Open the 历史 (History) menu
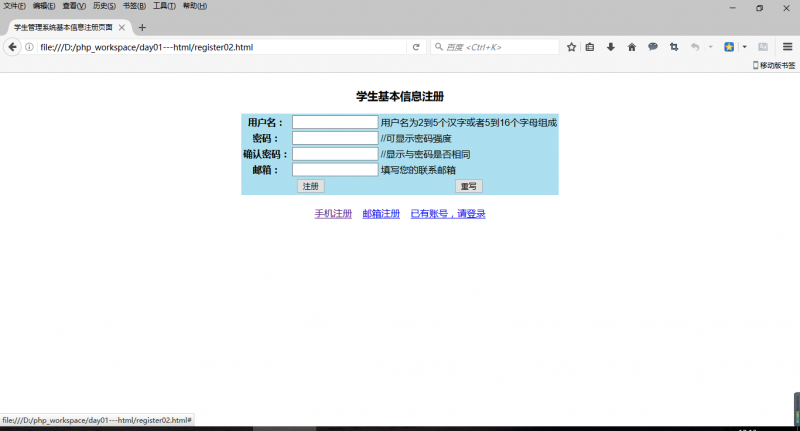 tap(104, 6)
